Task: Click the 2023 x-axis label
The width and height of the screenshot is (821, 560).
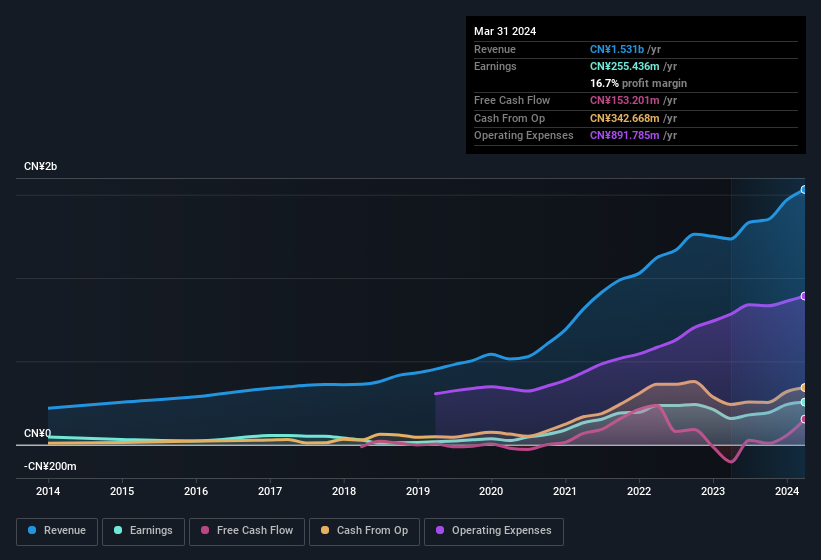Action: [713, 491]
